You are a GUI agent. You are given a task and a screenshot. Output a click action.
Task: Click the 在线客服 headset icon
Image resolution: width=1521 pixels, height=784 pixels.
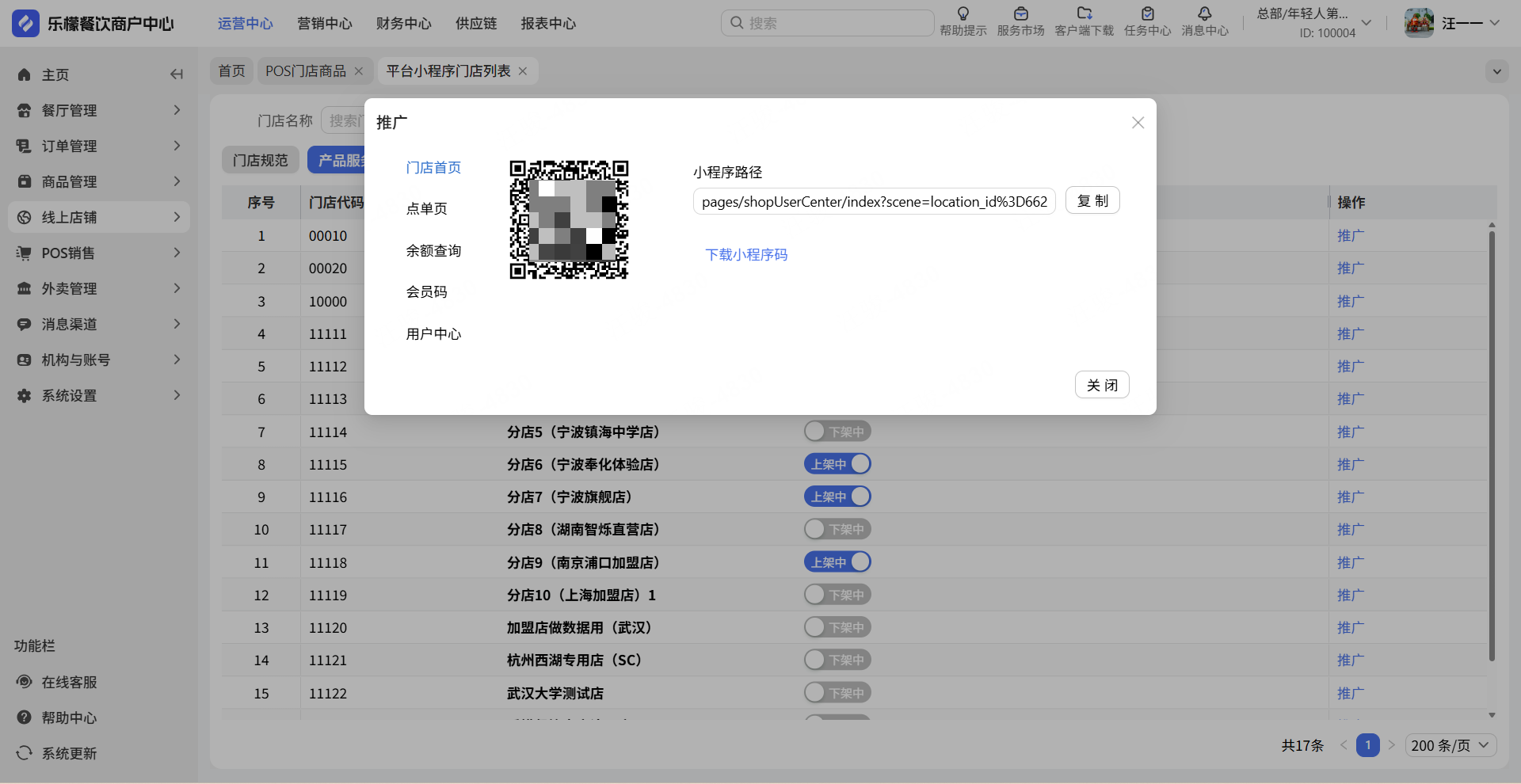25,682
